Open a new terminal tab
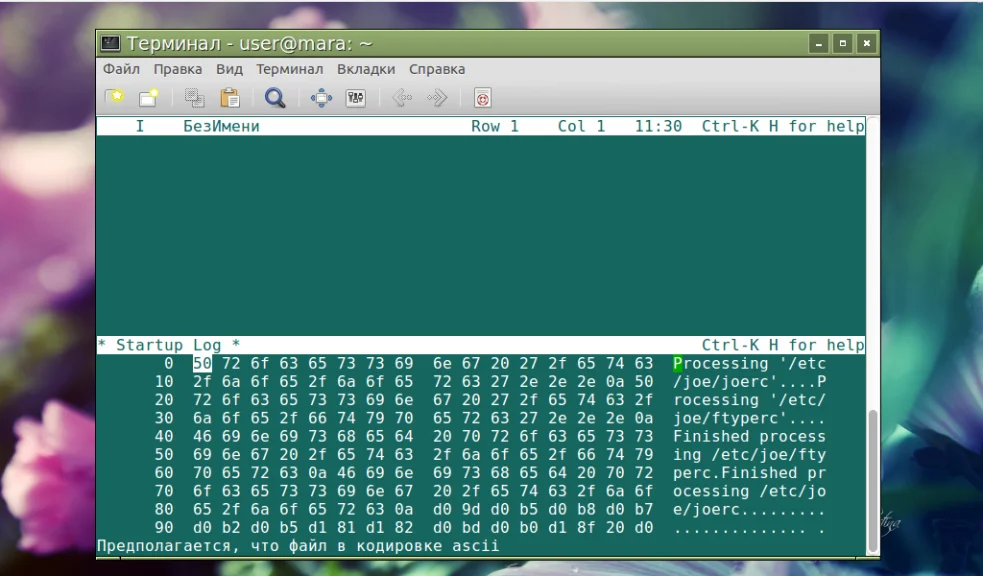The image size is (983, 576). (x=115, y=97)
